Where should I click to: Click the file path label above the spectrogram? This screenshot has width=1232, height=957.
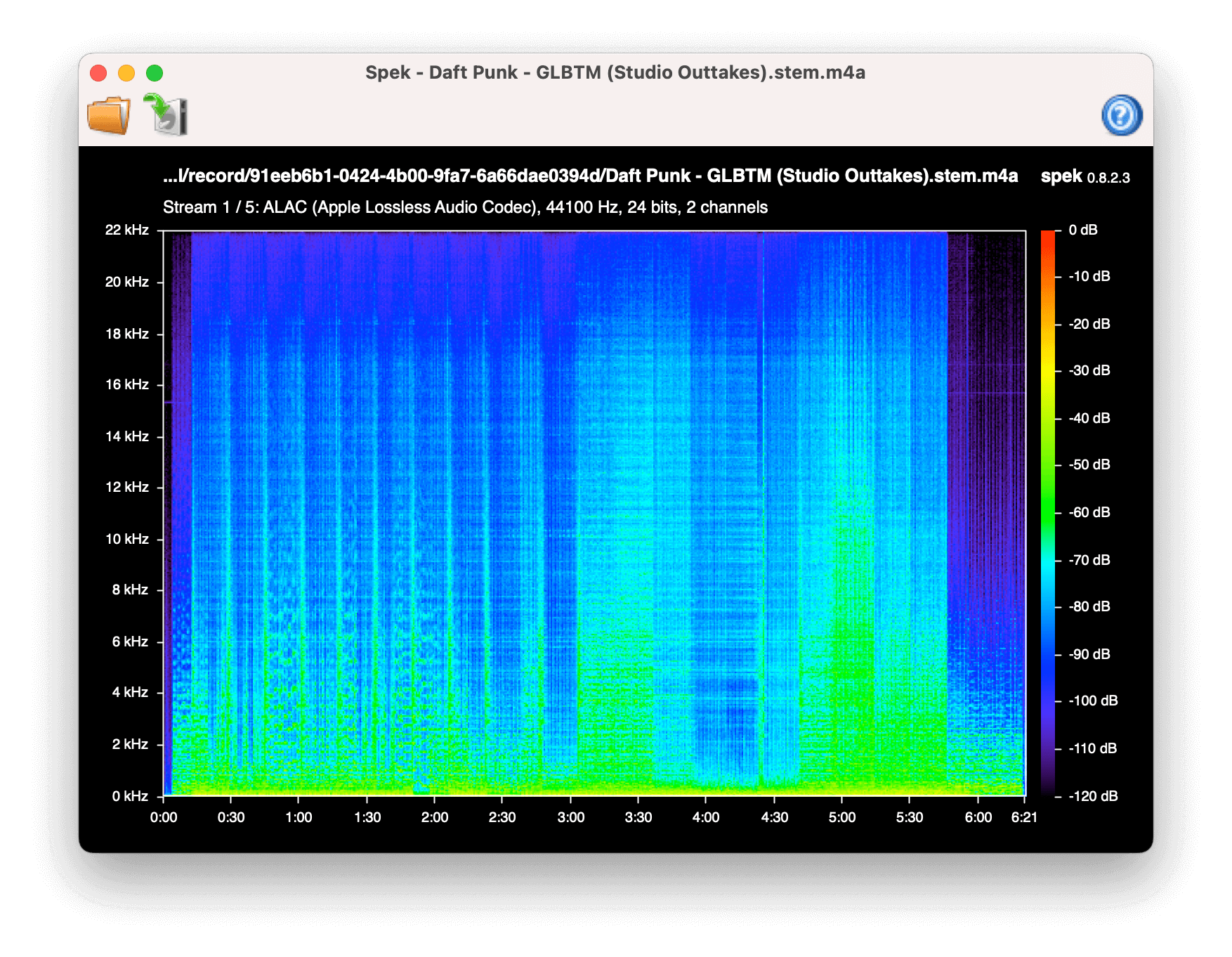pyautogui.click(x=590, y=176)
